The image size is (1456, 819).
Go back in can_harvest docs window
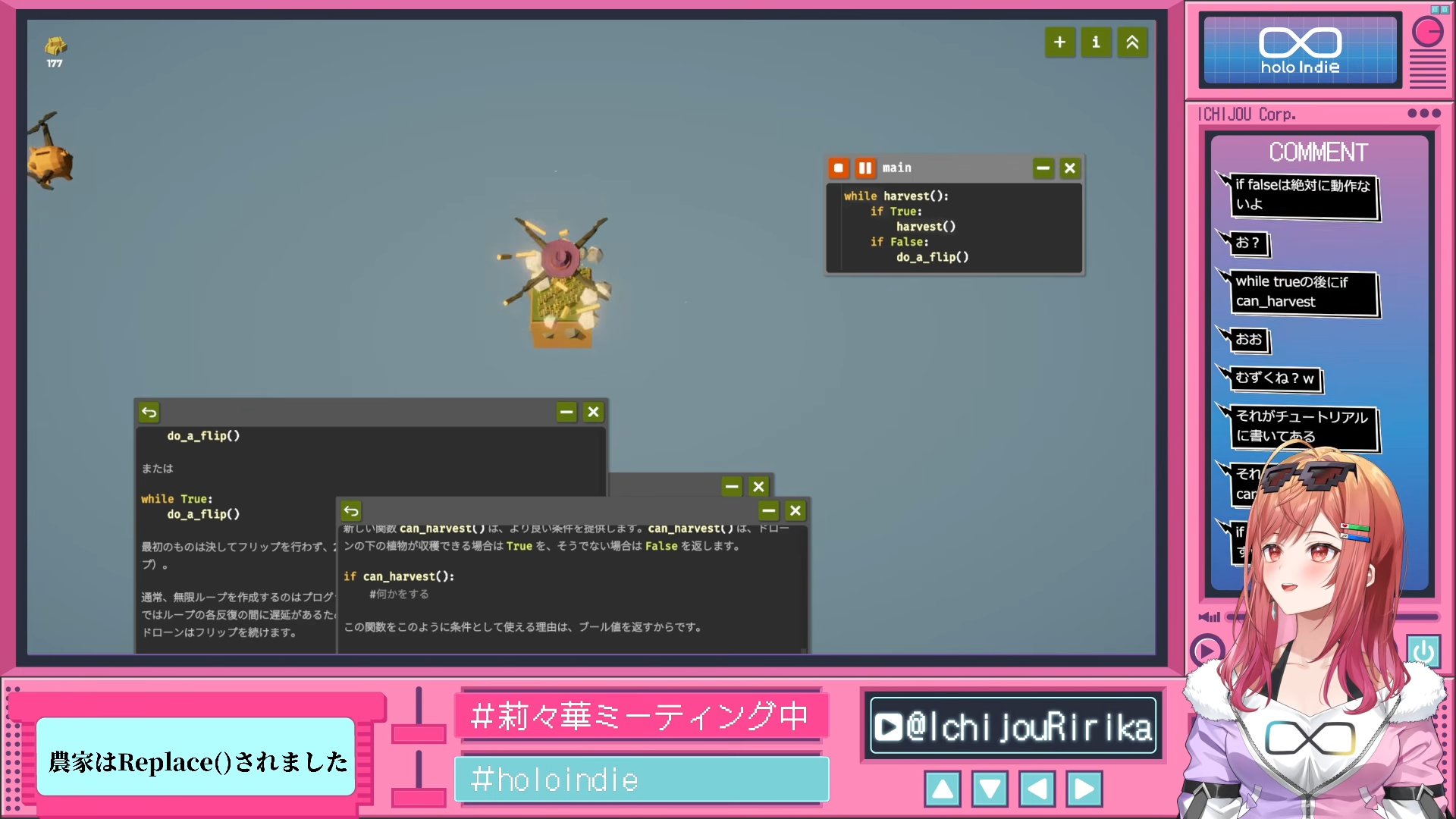[x=351, y=511]
